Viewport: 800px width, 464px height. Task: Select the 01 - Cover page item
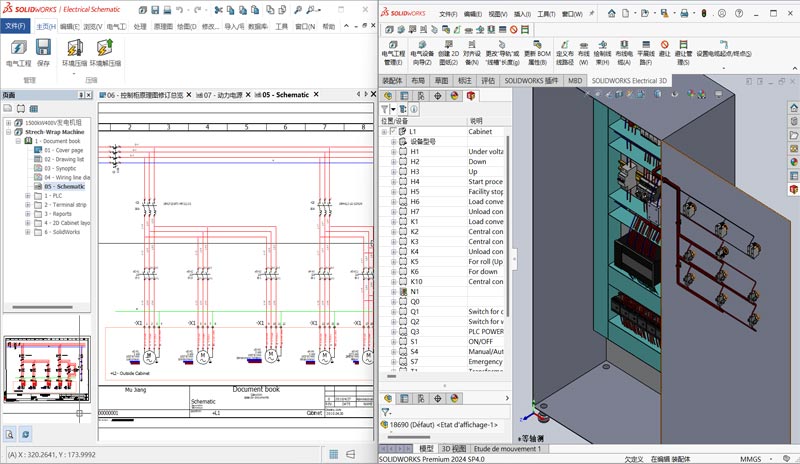coord(59,150)
